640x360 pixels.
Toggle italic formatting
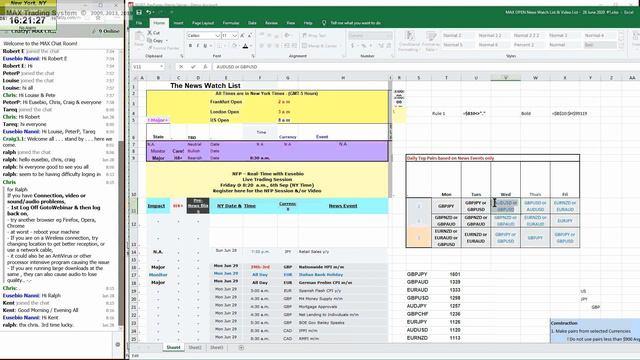click(198, 46)
